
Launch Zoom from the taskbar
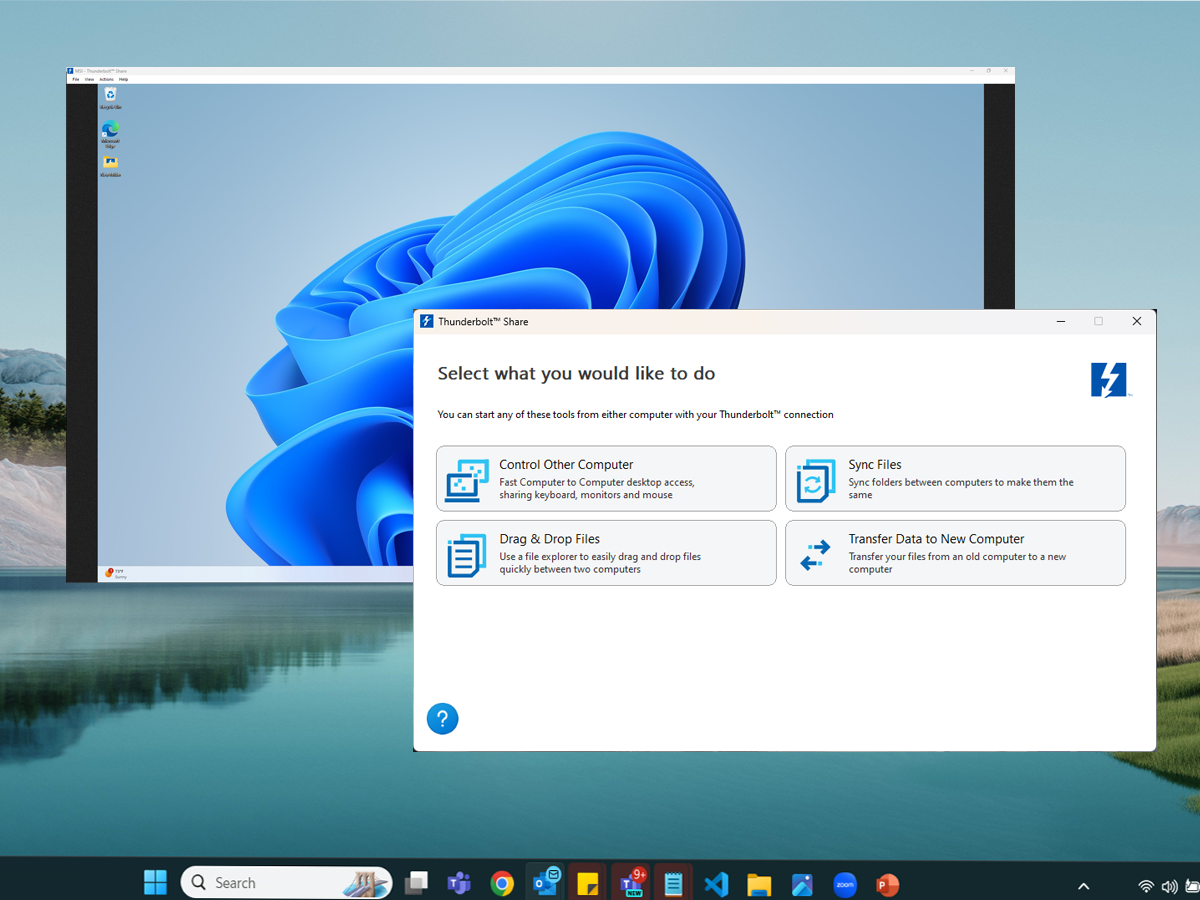point(845,883)
